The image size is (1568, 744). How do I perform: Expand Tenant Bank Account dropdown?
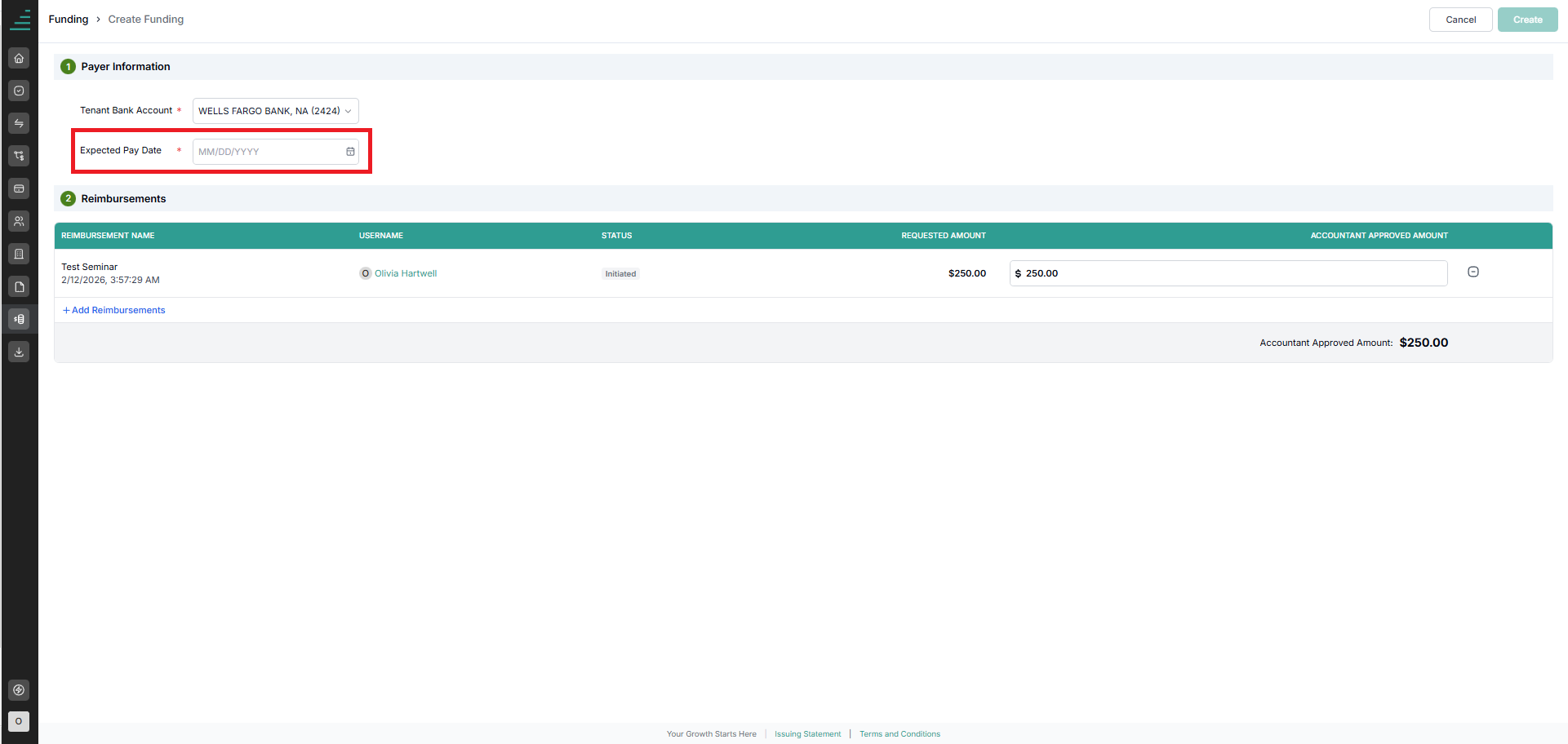276,111
